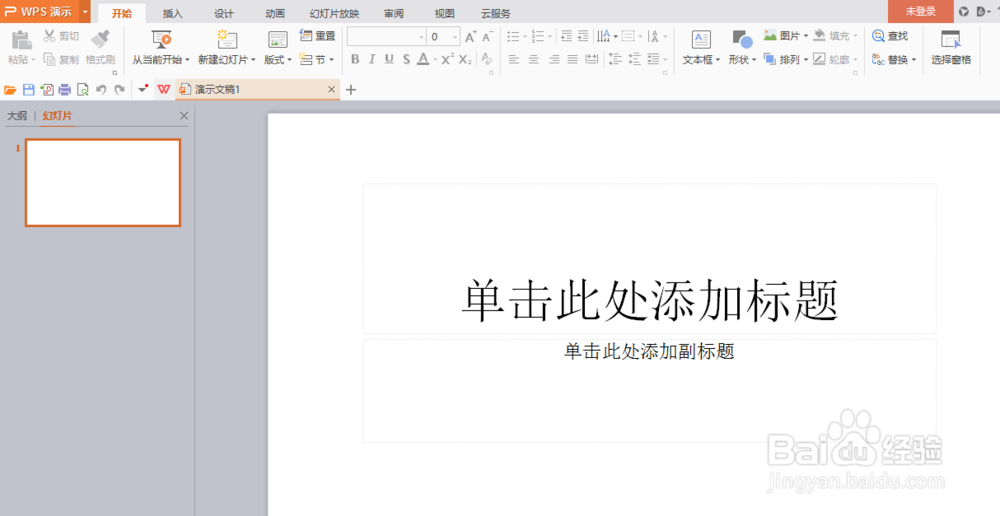Click the Save floppy disk icon
The width and height of the screenshot is (1000, 516).
click(x=29, y=90)
